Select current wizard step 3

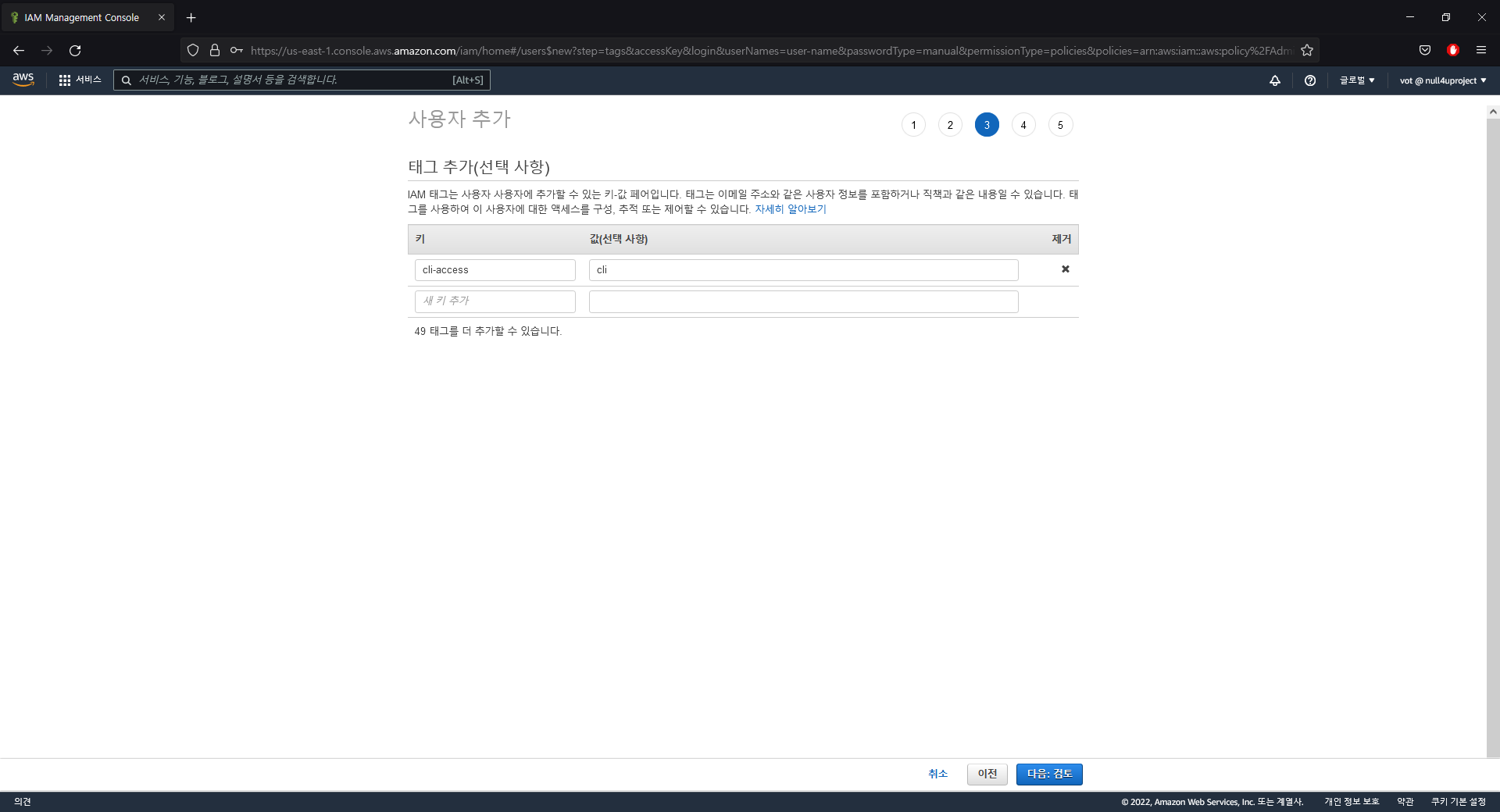point(987,125)
